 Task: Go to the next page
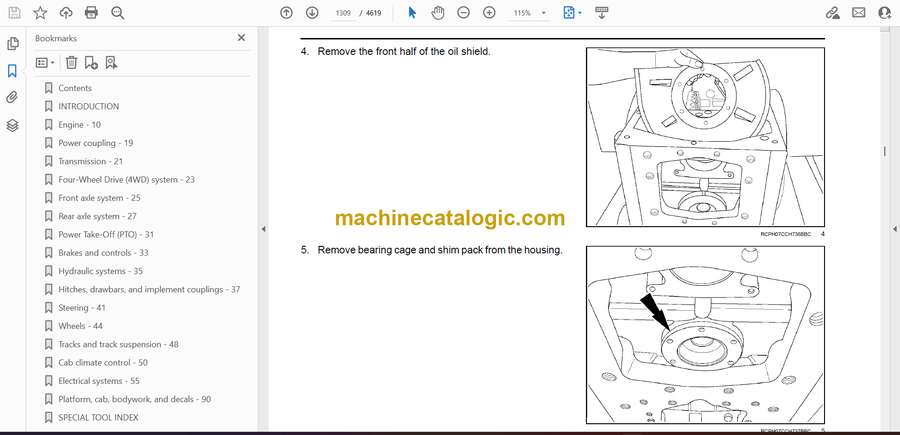pyautogui.click(x=312, y=13)
